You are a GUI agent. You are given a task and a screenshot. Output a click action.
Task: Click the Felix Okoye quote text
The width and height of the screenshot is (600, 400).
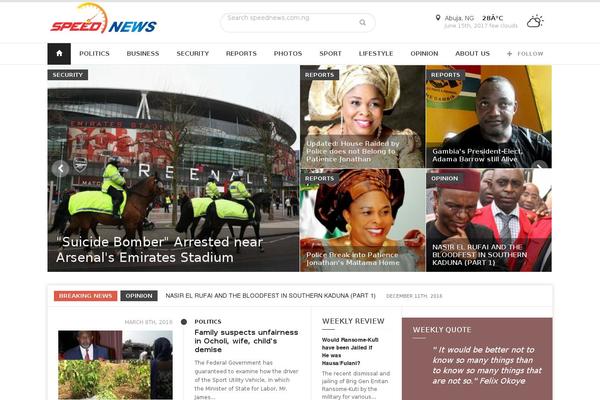(x=487, y=365)
